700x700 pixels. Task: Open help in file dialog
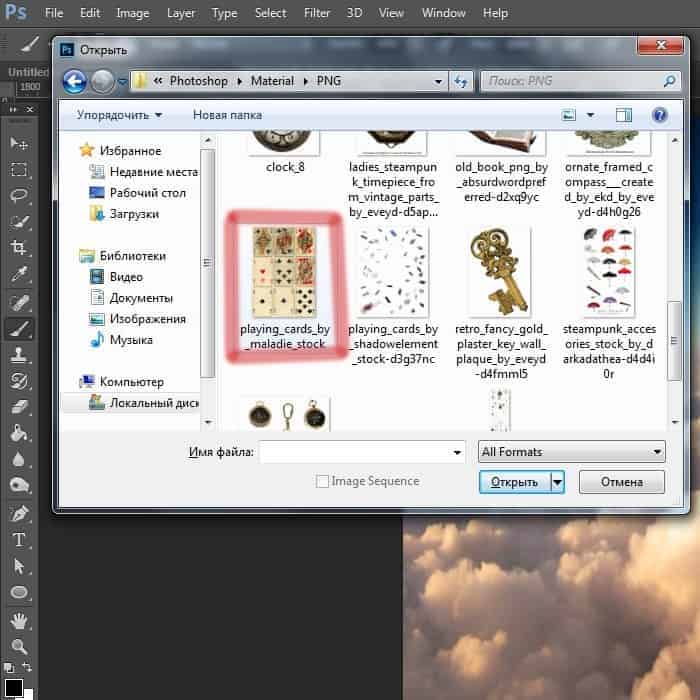(x=659, y=115)
